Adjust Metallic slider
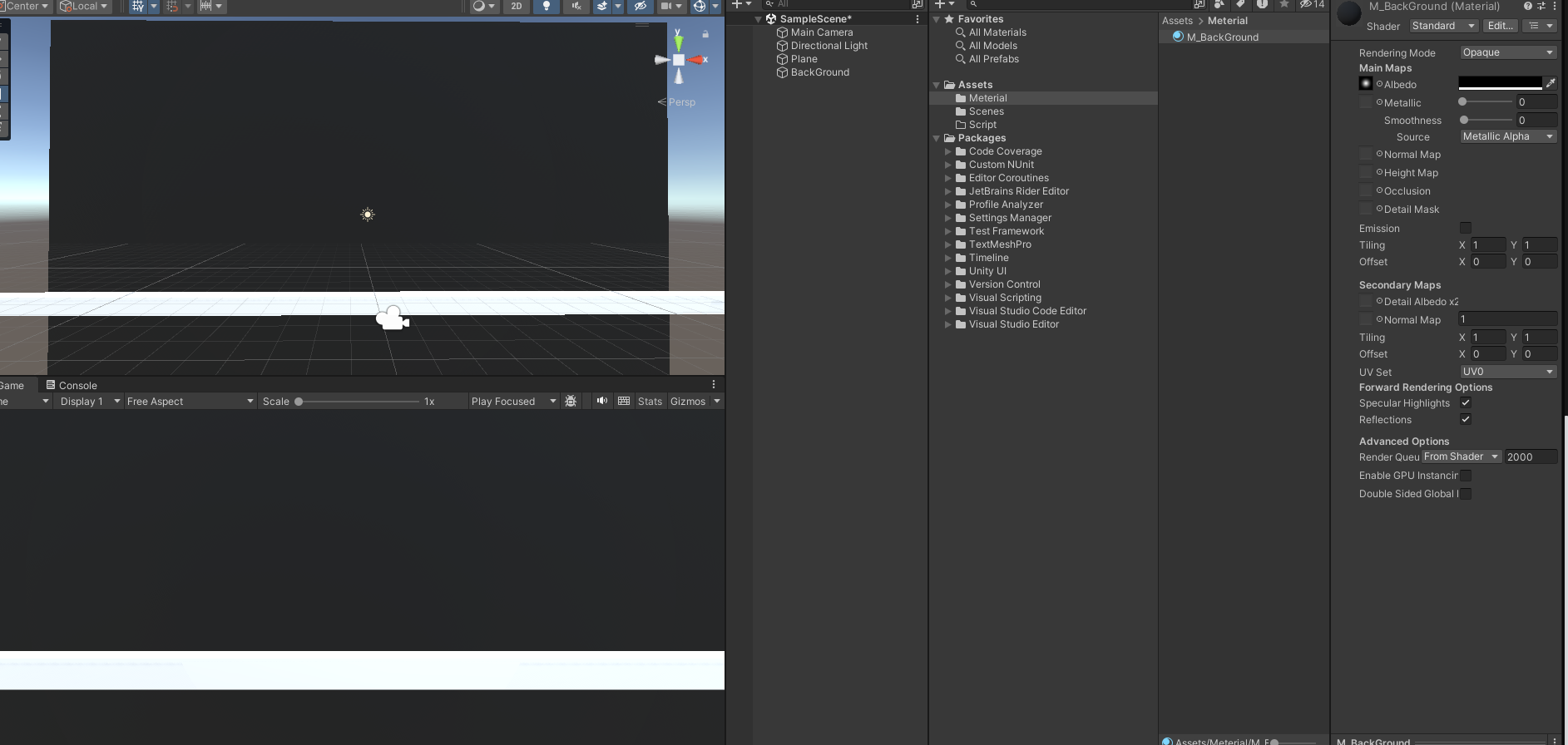The width and height of the screenshot is (1568, 745). pyautogui.click(x=1486, y=101)
